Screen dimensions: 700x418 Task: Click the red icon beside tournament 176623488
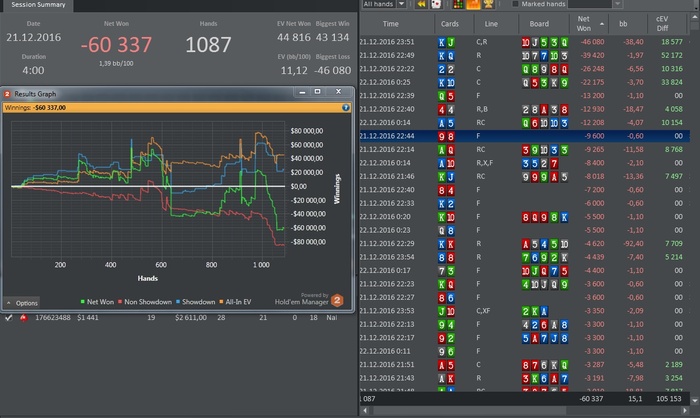click(23, 317)
